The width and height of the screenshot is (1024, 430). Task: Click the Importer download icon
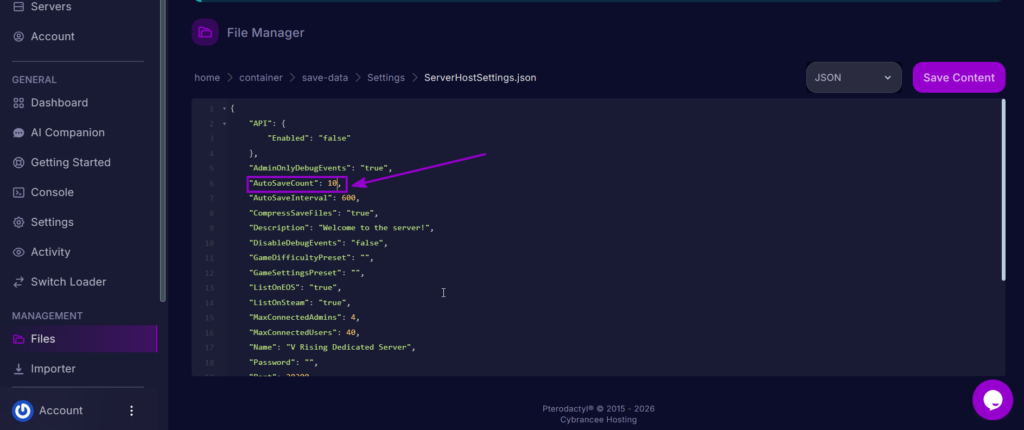coord(19,369)
